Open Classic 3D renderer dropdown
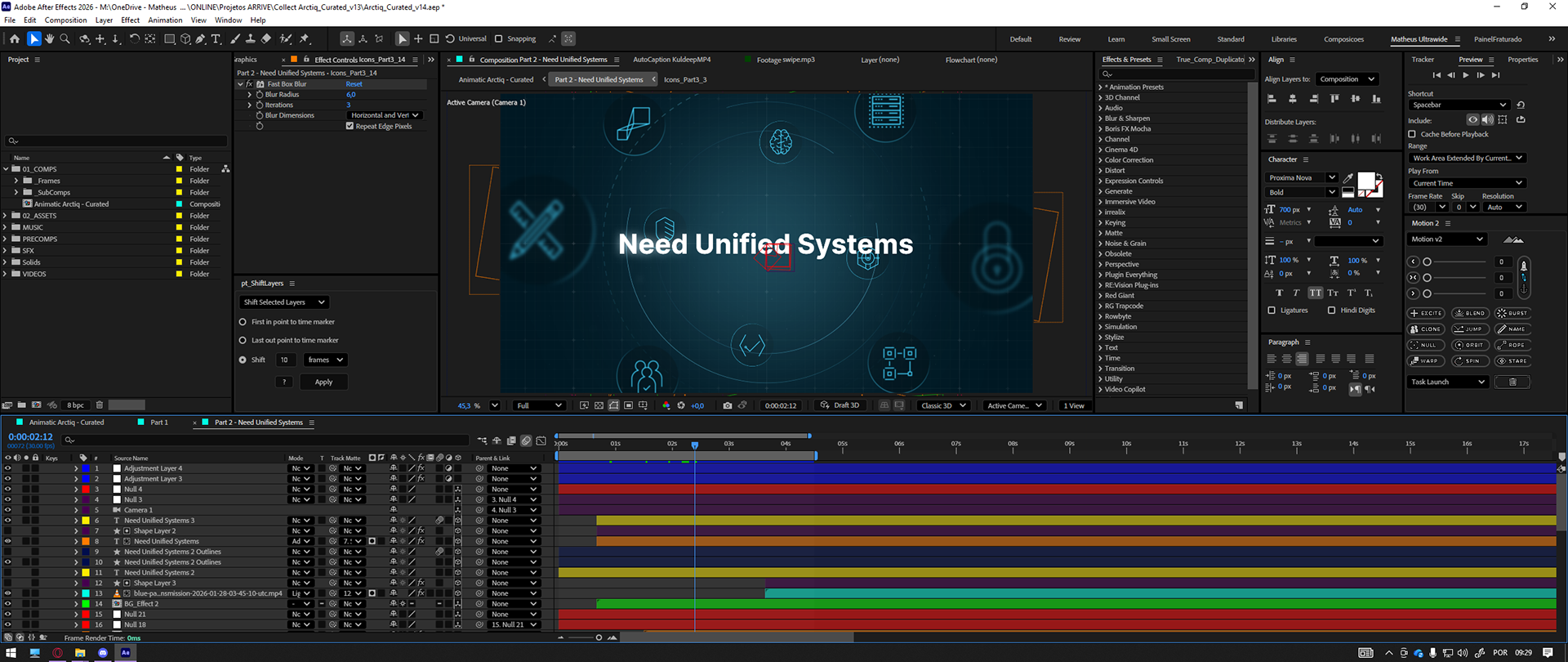This screenshot has height=662, width=1568. (943, 405)
